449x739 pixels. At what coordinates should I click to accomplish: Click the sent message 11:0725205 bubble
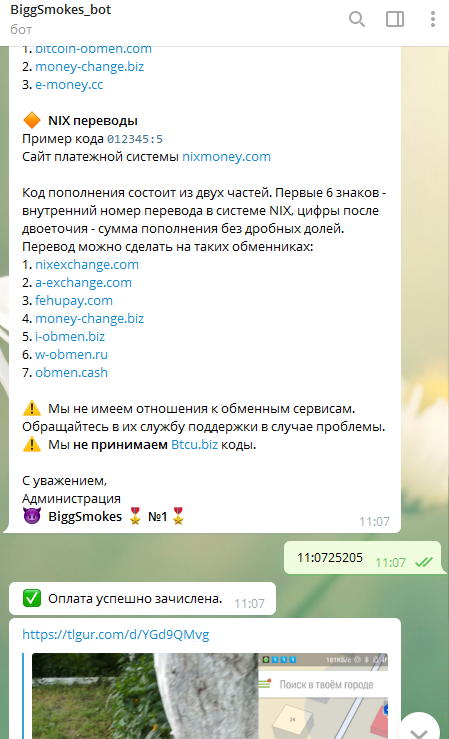click(364, 558)
